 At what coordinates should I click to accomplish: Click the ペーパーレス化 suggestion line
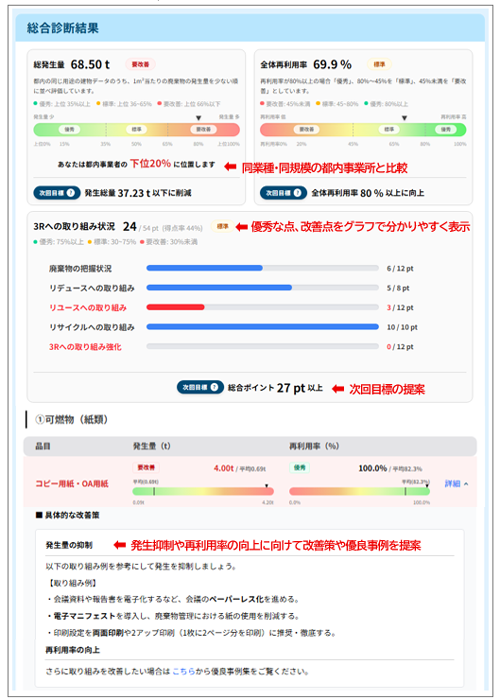tap(172, 599)
